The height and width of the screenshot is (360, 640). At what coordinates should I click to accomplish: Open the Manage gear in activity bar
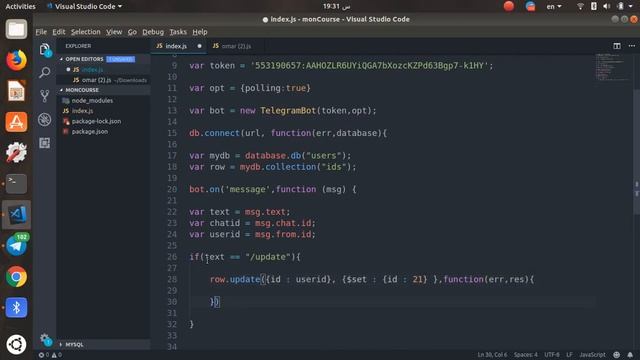pos(45,339)
